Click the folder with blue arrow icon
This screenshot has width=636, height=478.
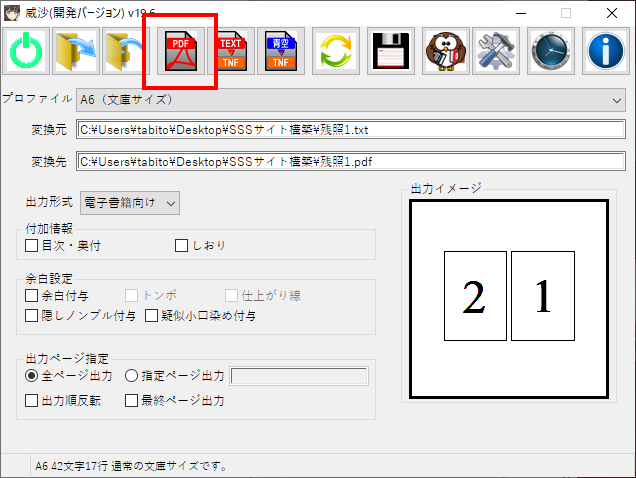pyautogui.click(x=76, y=51)
